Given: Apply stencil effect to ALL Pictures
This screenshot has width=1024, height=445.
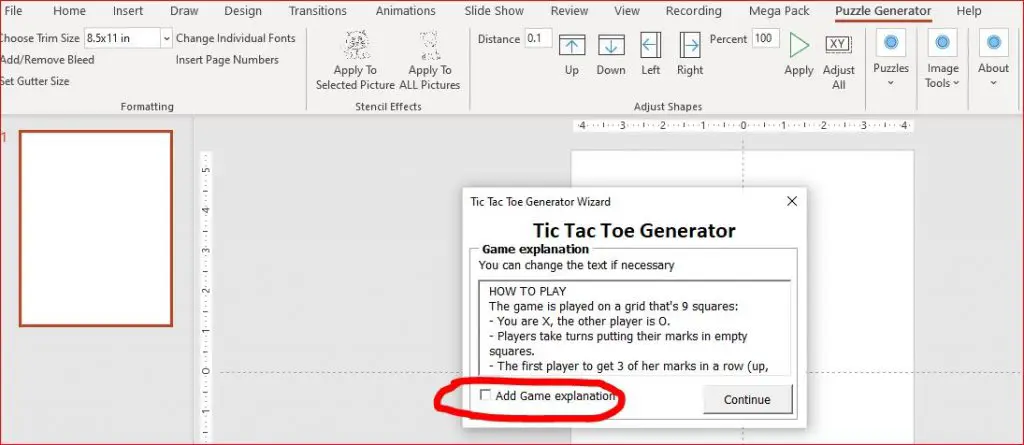Looking at the screenshot, I should coord(430,61).
